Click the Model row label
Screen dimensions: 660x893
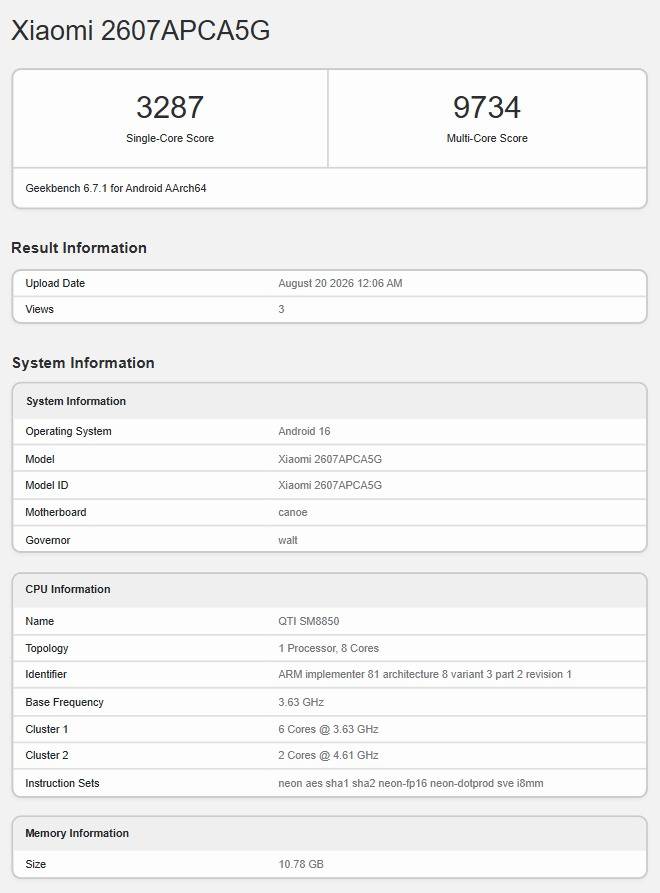[x=40, y=459]
